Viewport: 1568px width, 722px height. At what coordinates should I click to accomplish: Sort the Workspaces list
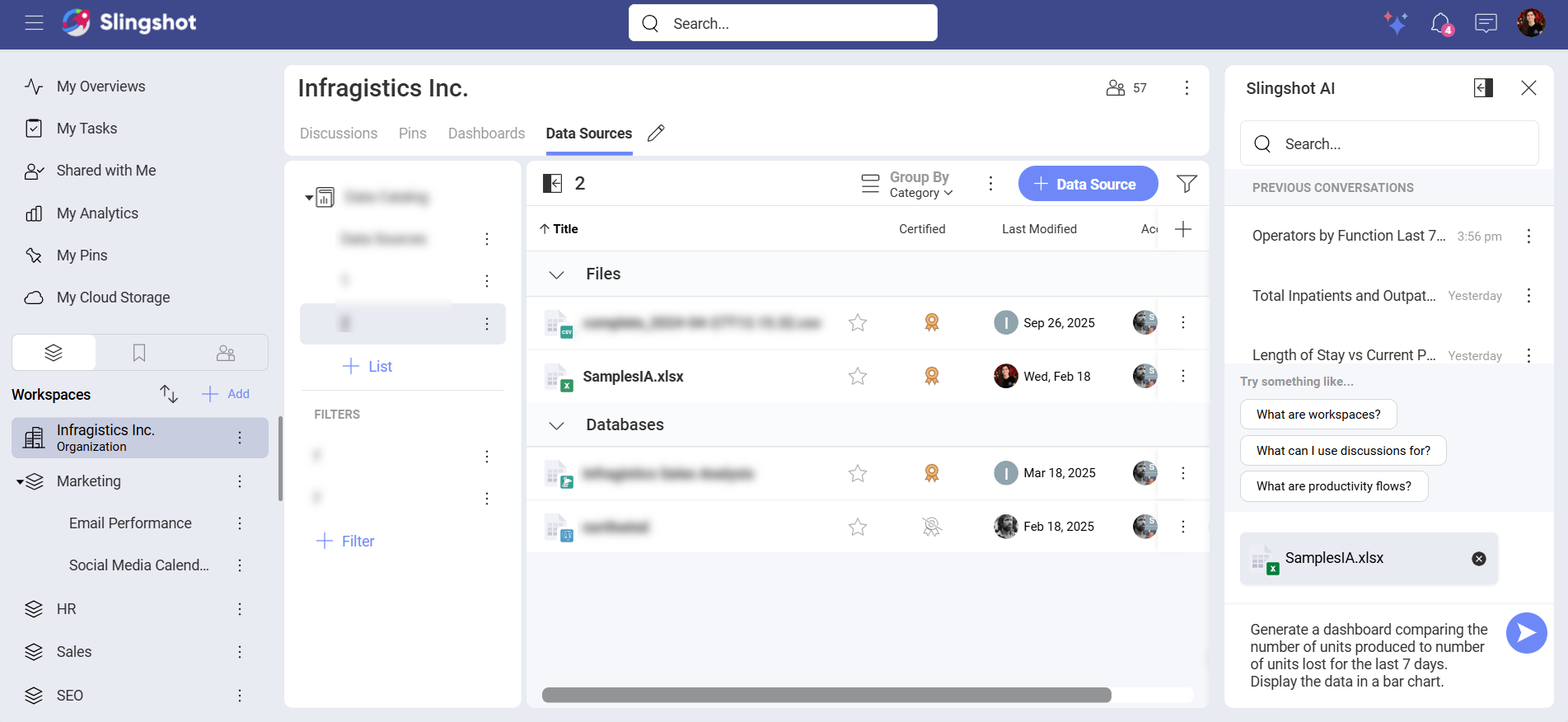(169, 394)
